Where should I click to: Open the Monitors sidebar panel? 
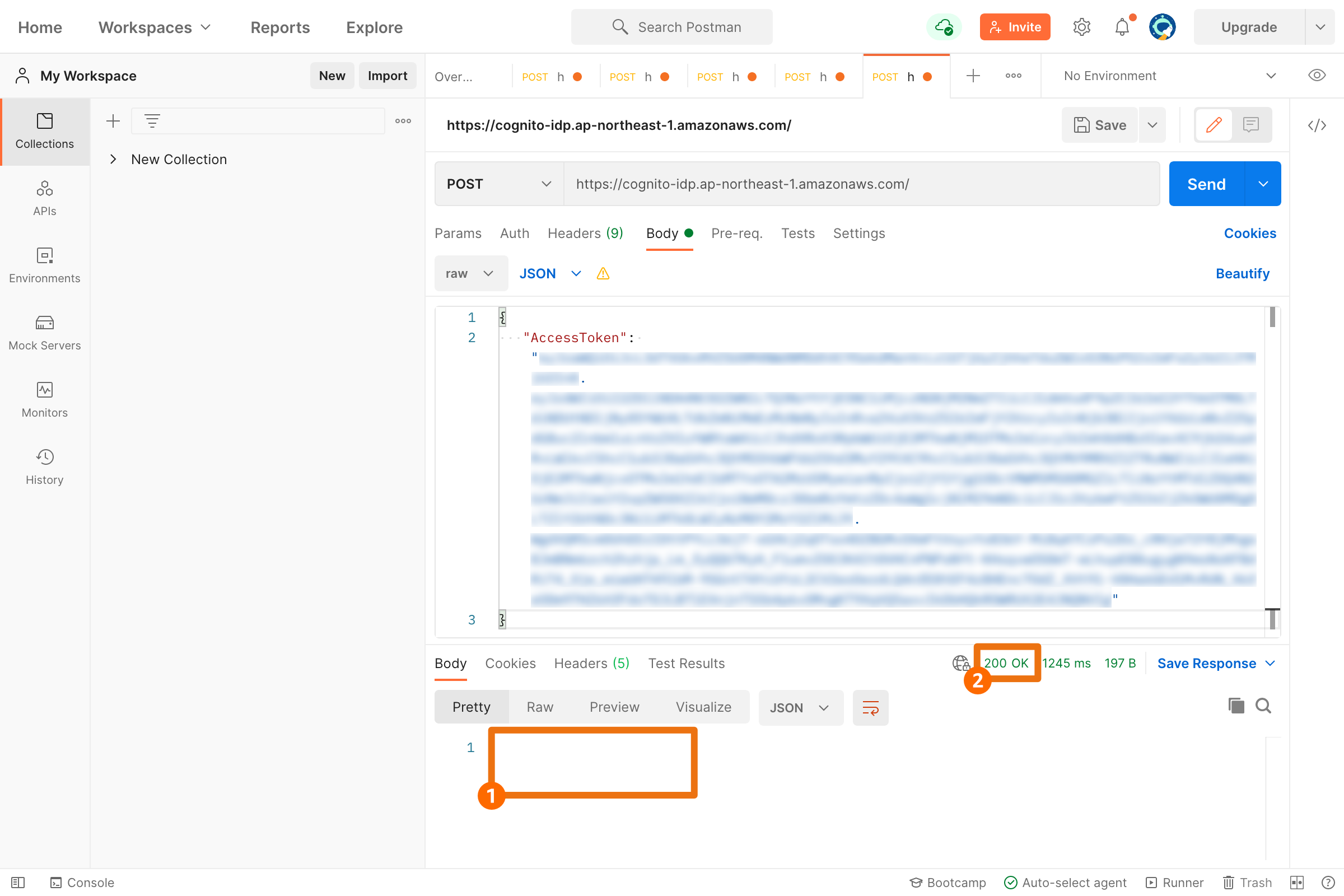pos(45,400)
